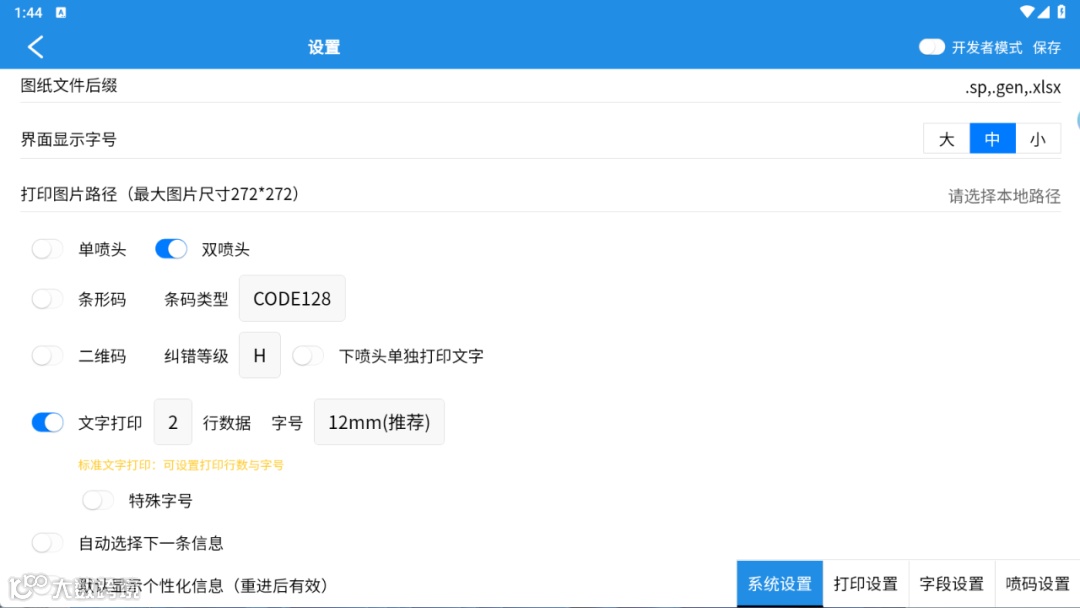Click the 条码类型 label
This screenshot has height=608, width=1080.
point(196,300)
